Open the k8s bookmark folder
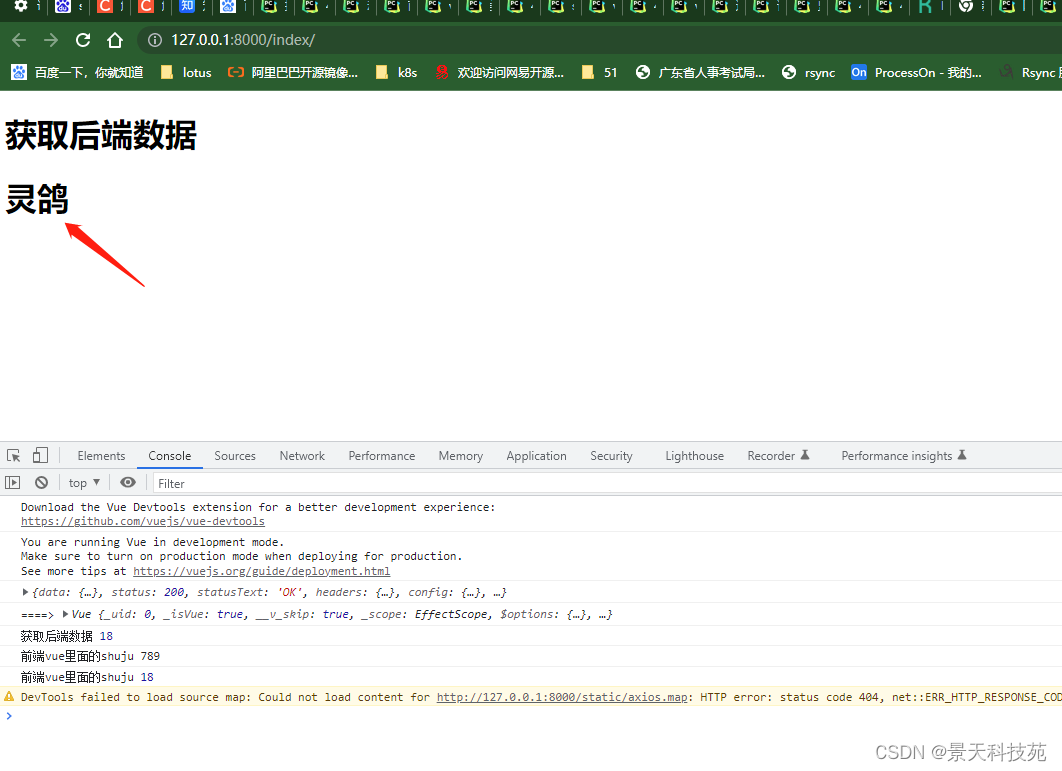This screenshot has height=771, width=1062. [x=396, y=72]
